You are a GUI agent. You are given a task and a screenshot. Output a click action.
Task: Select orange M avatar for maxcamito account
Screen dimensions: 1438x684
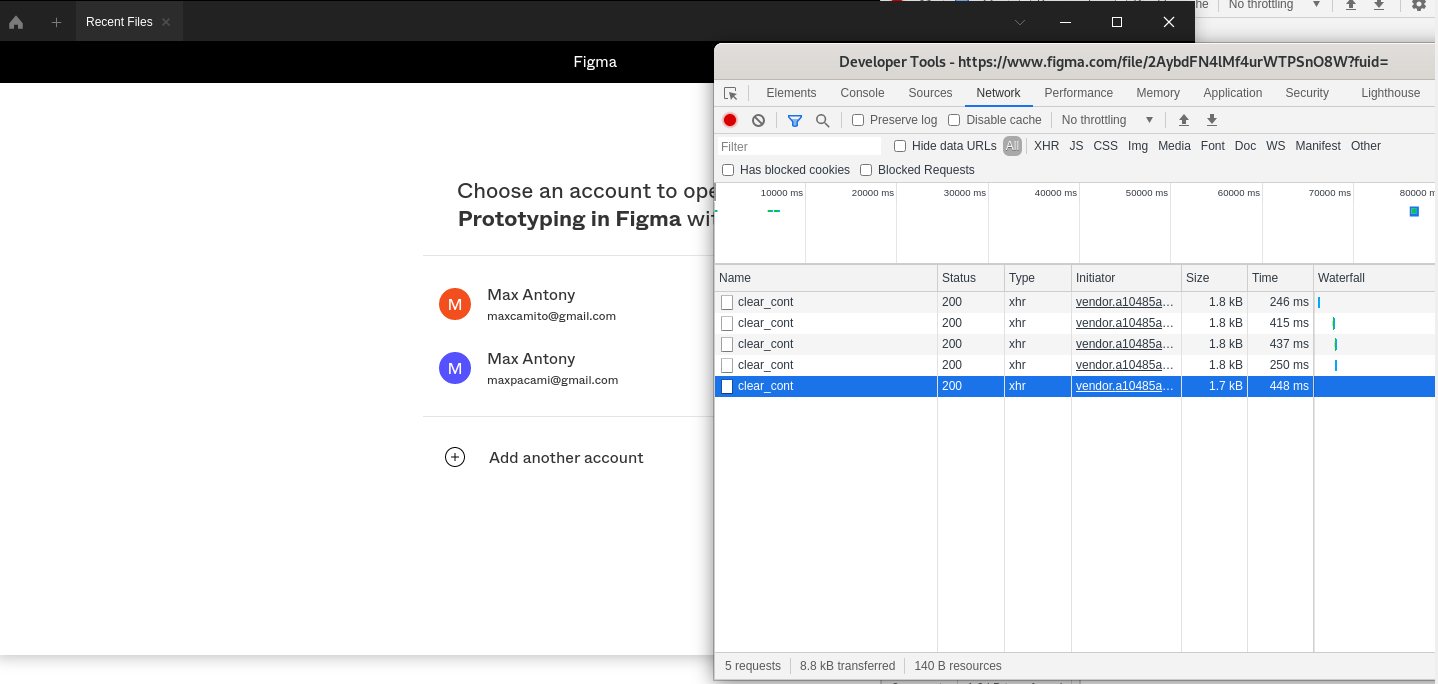(455, 304)
